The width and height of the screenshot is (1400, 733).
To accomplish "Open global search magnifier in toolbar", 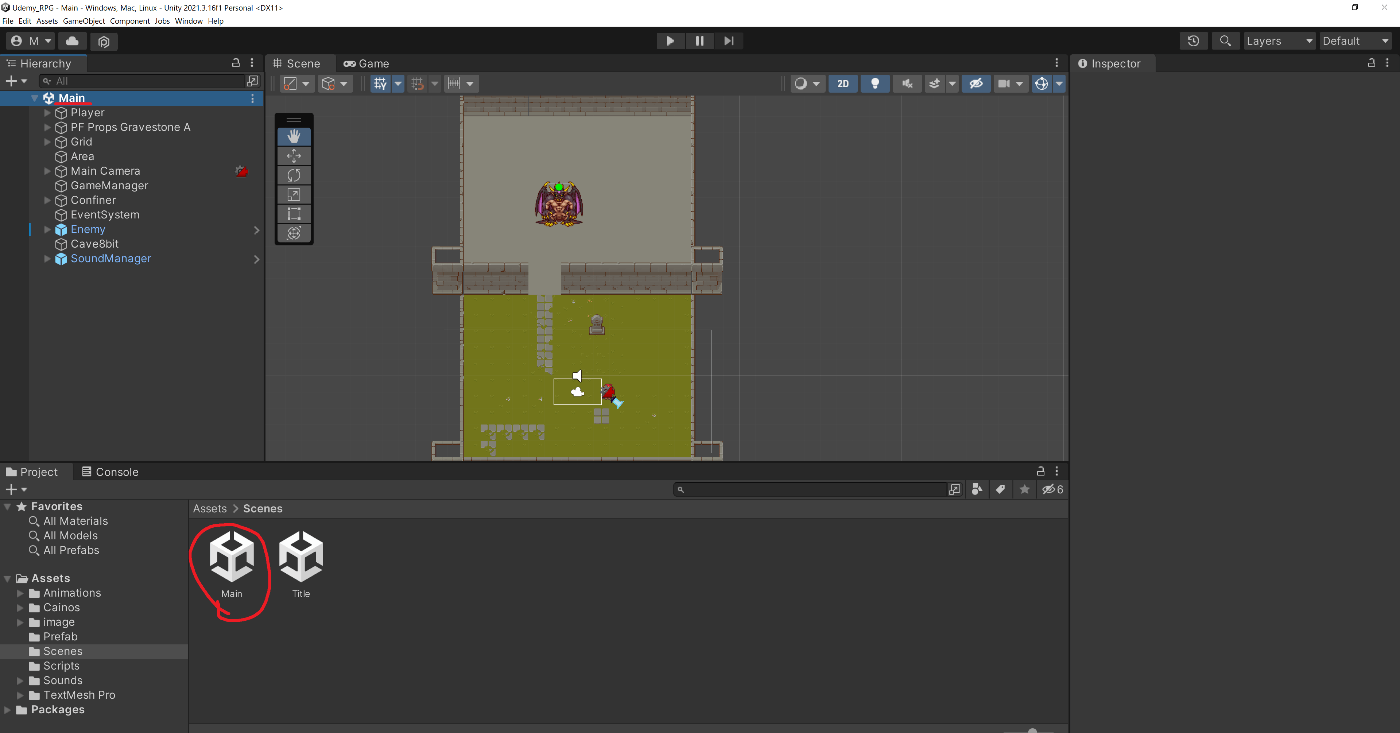I will [x=1225, y=41].
